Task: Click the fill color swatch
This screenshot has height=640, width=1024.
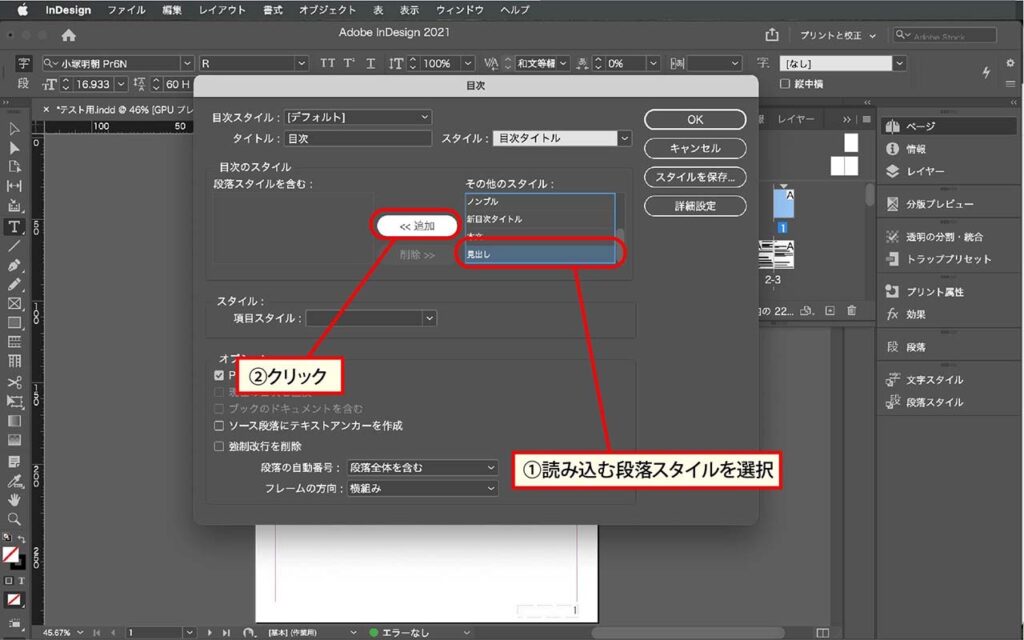Action: (x=10, y=555)
